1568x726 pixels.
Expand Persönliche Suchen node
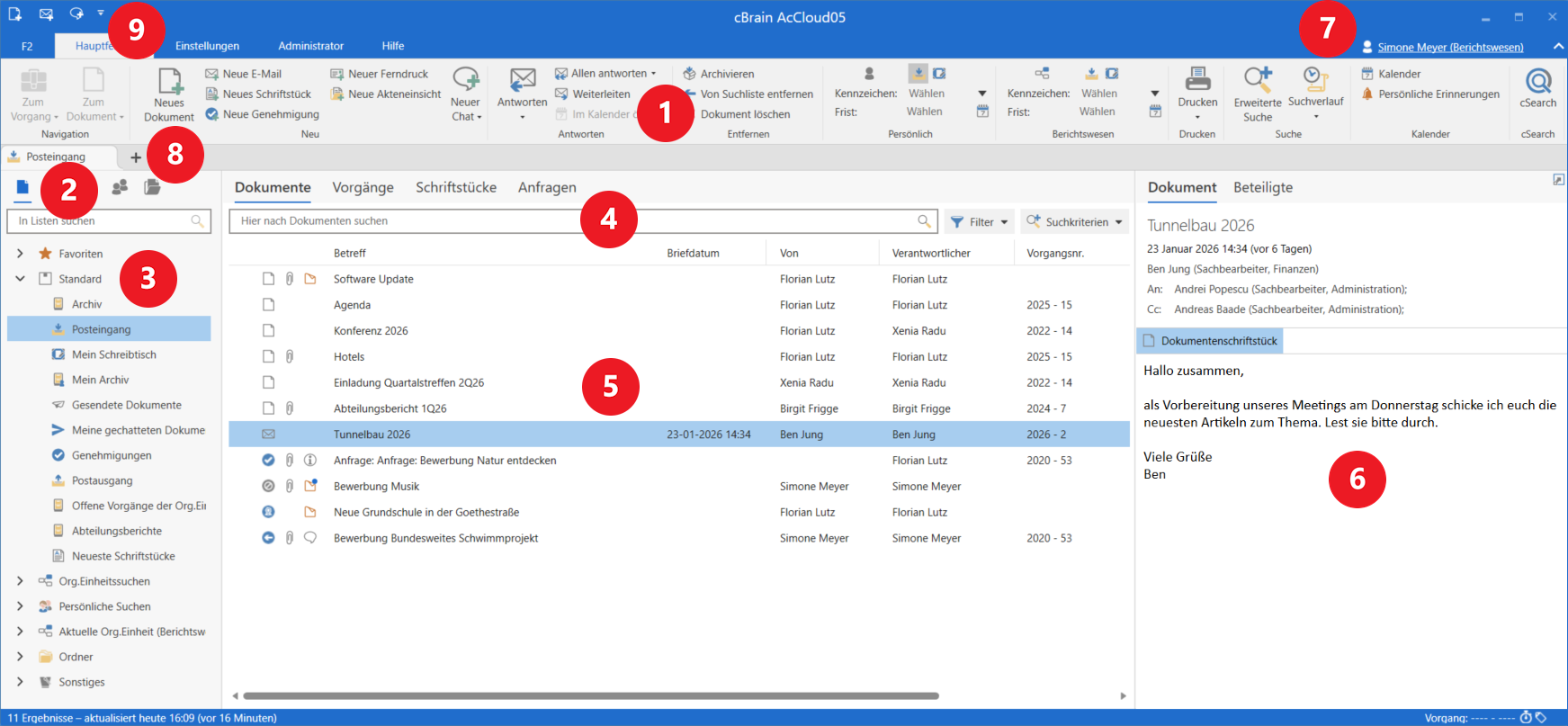20,606
